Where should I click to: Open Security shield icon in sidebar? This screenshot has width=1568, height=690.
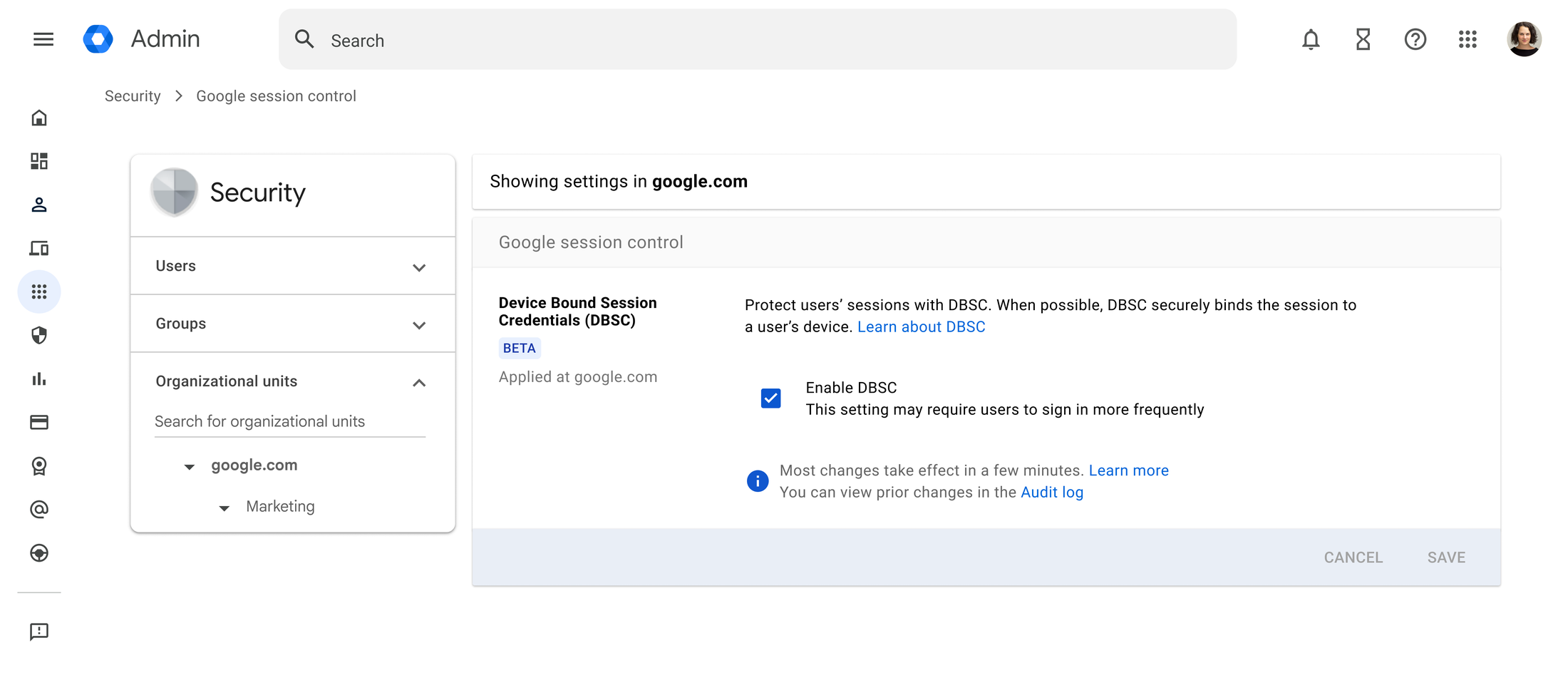click(x=39, y=335)
